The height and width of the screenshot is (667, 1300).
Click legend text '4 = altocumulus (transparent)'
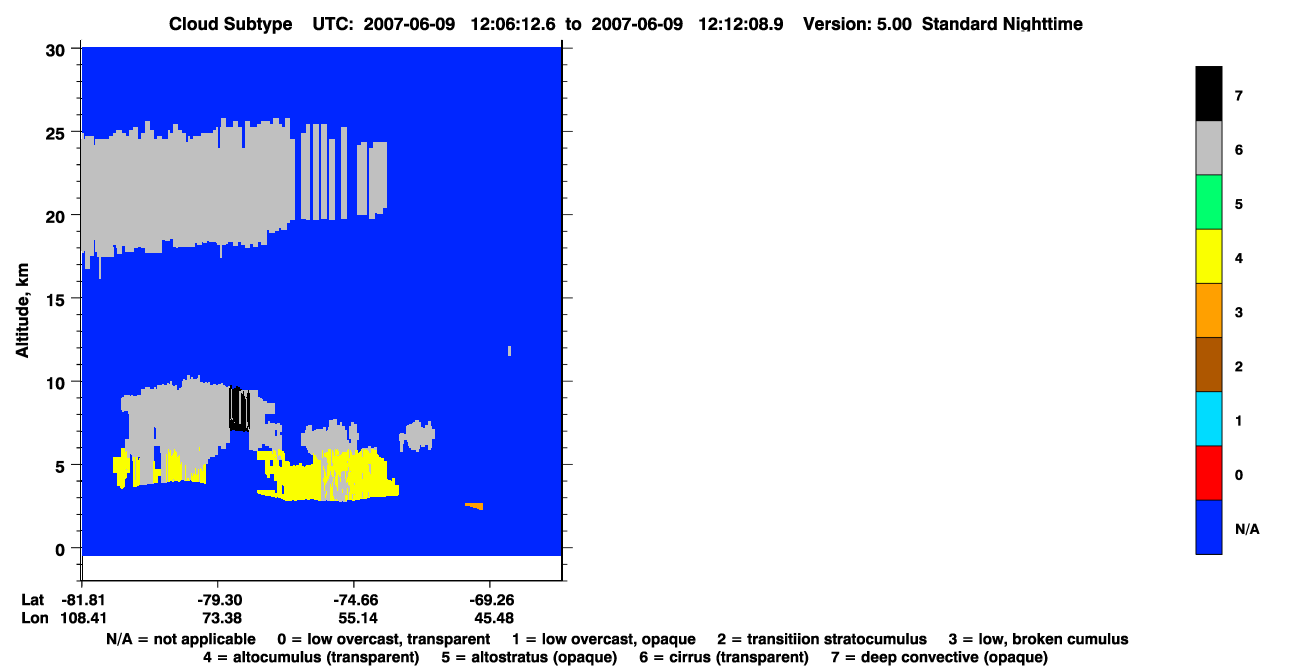311,657
